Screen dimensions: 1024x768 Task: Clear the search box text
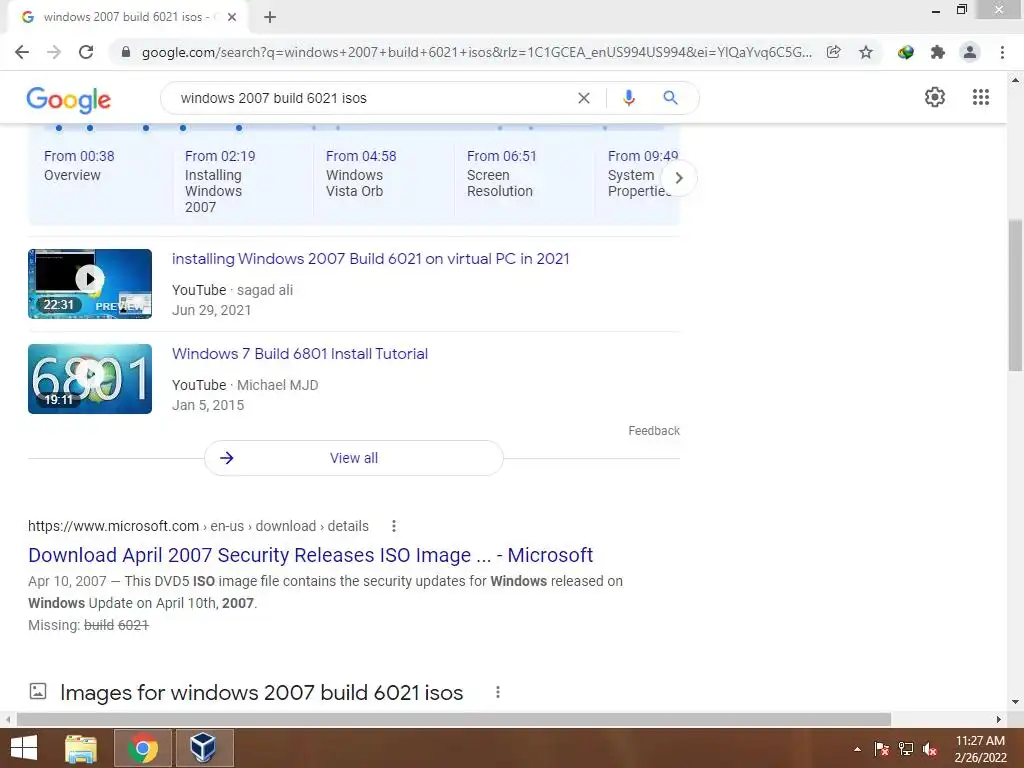(x=584, y=98)
